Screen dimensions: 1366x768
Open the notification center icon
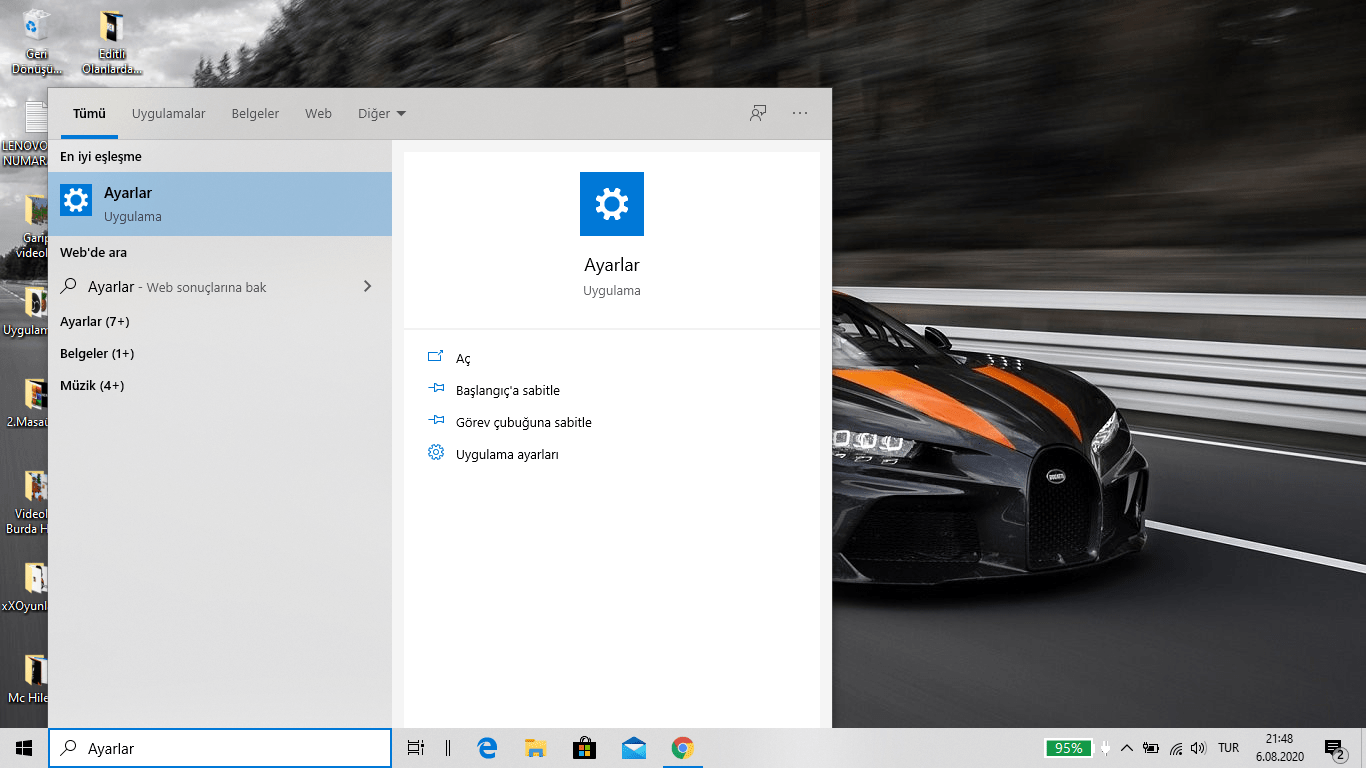click(x=1334, y=748)
